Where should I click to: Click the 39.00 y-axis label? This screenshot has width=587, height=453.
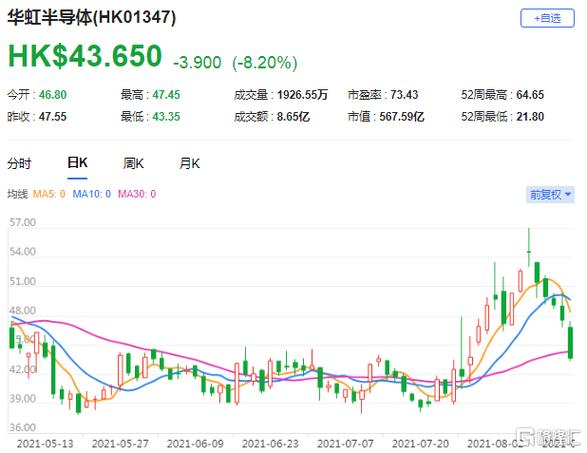tap(23, 398)
